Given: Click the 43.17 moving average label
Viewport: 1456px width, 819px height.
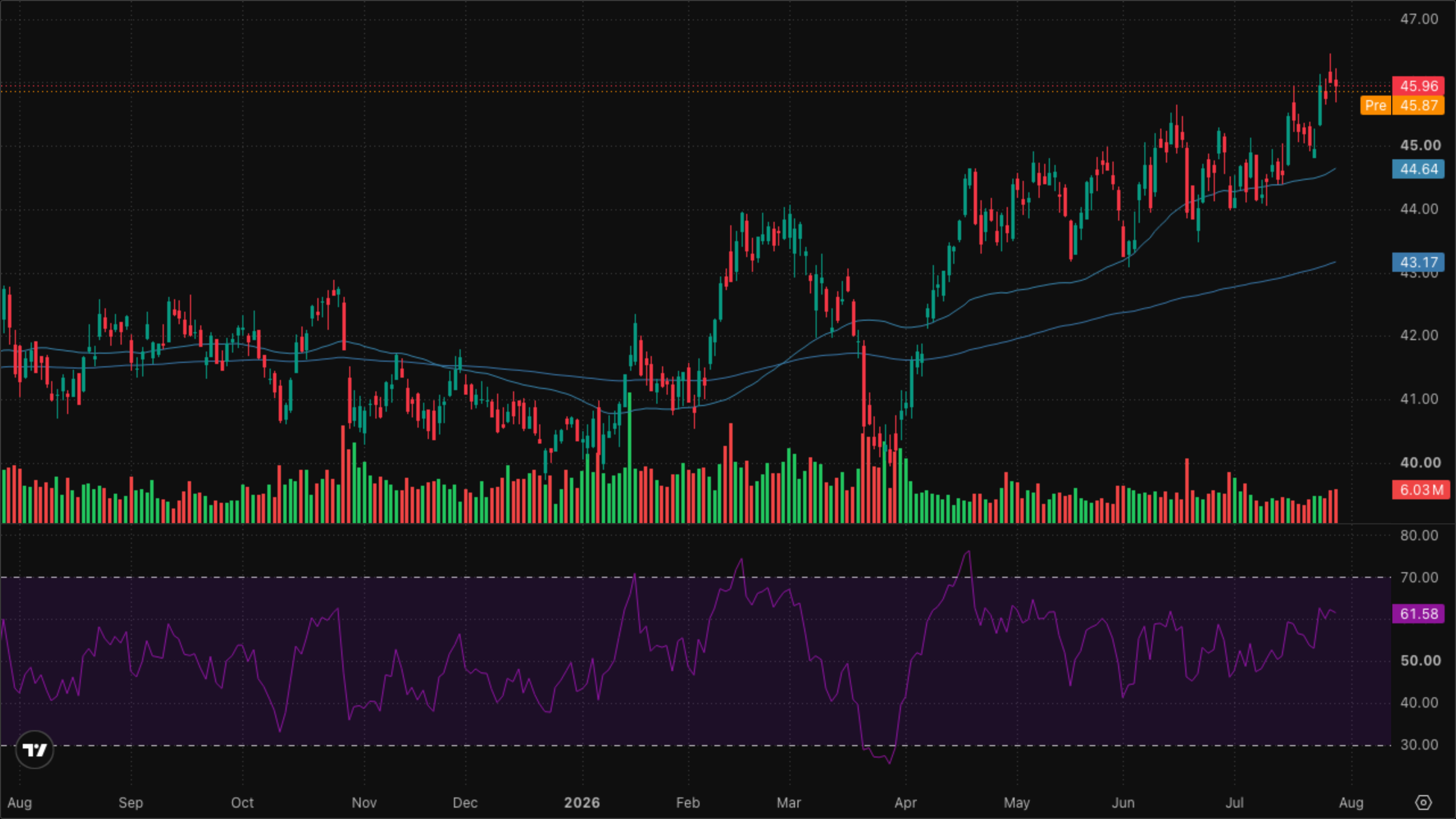Looking at the screenshot, I should point(1418,262).
